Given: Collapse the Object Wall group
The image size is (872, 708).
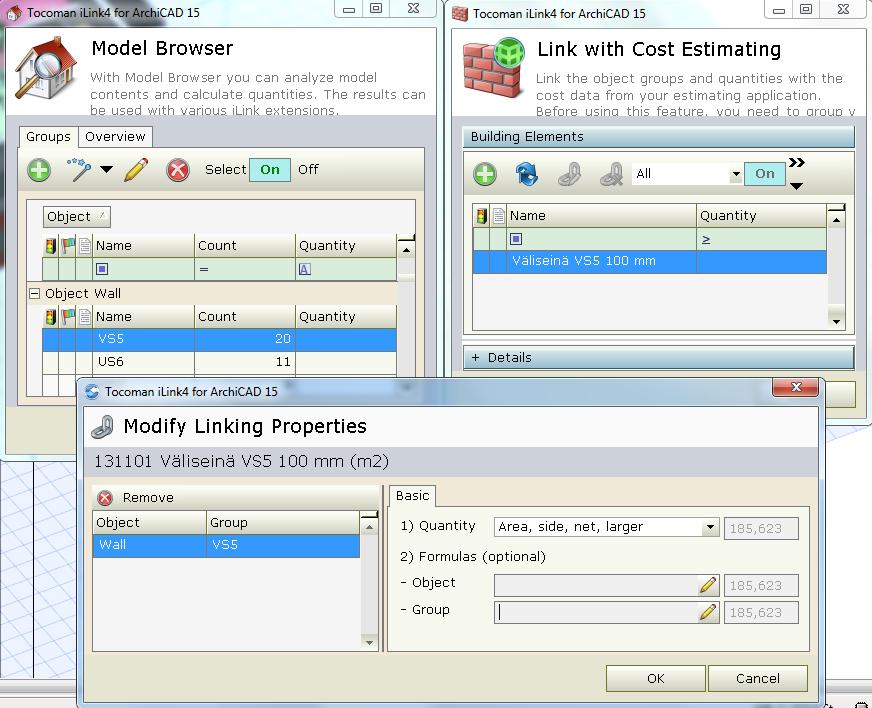Looking at the screenshot, I should coord(34,293).
